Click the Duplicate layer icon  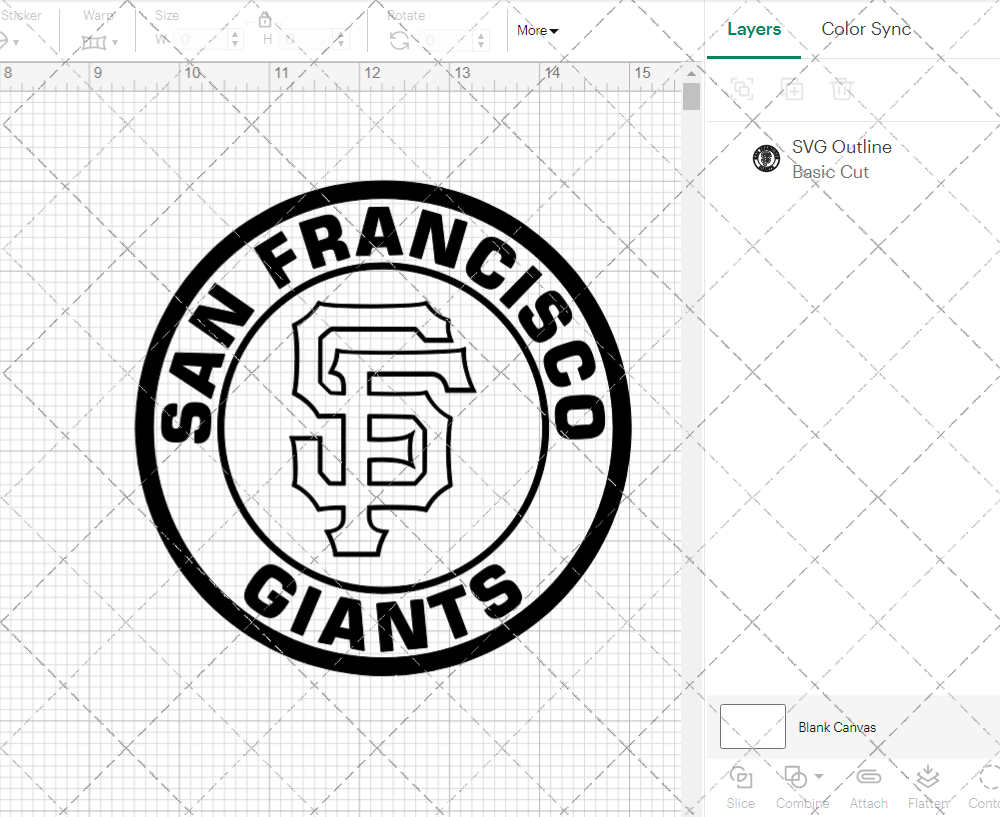coord(792,89)
